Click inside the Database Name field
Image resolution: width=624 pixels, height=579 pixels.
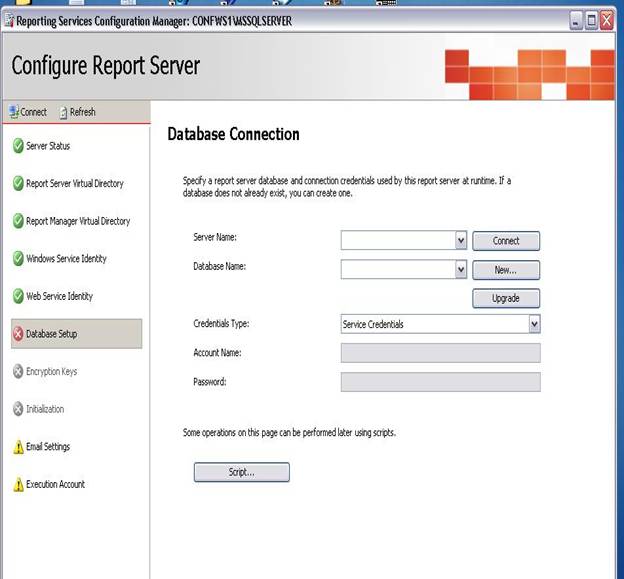coord(398,270)
